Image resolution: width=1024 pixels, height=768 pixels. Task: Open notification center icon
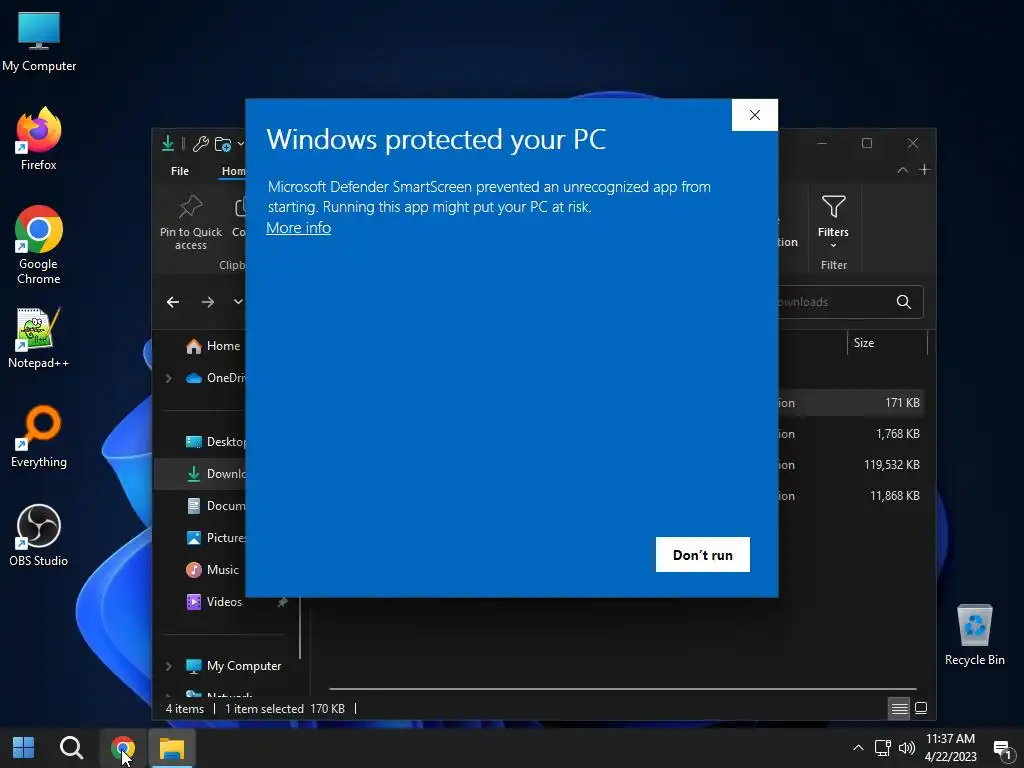[x=1002, y=748]
